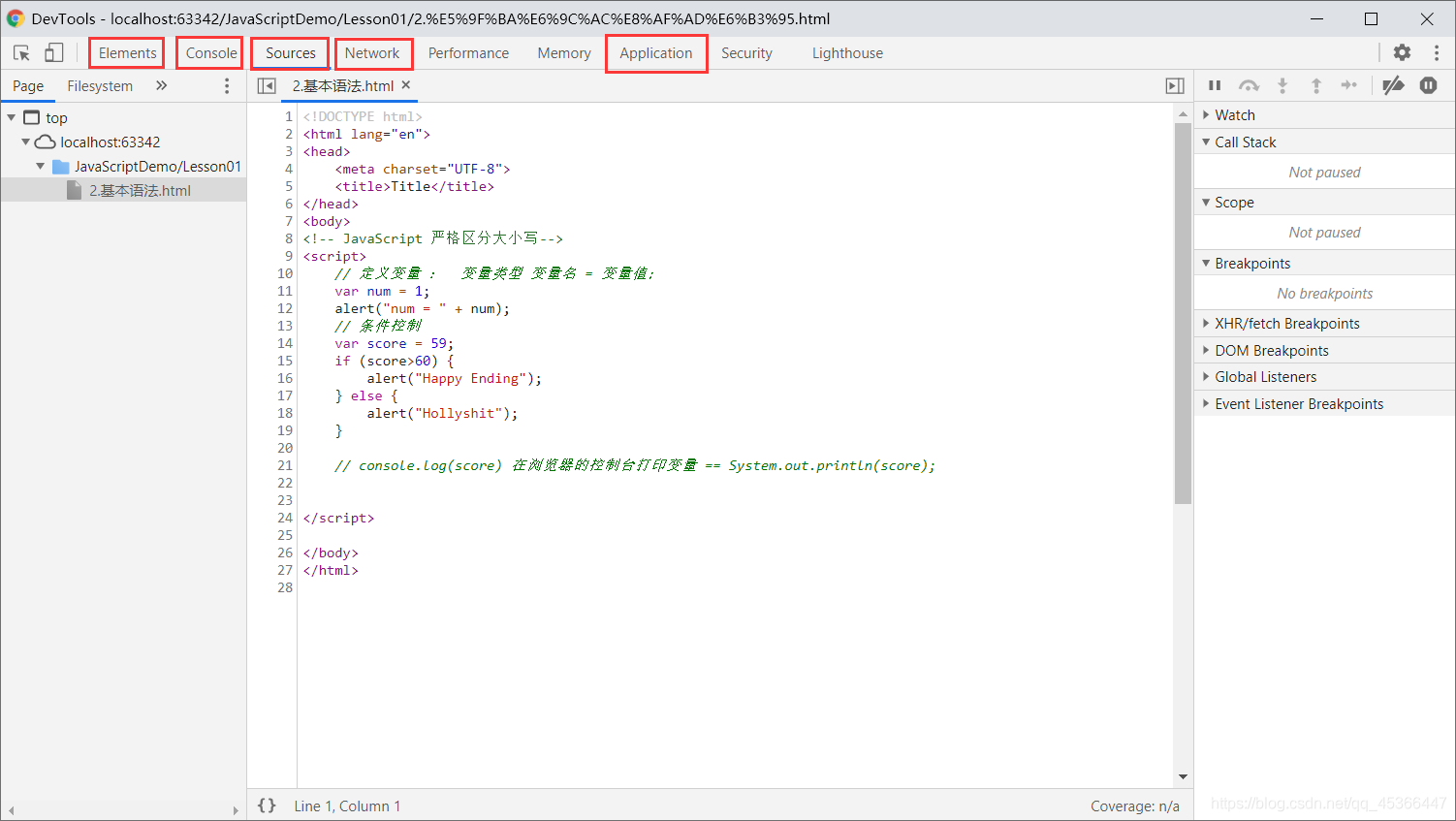Collapse the localhost:63342 node

click(26, 142)
